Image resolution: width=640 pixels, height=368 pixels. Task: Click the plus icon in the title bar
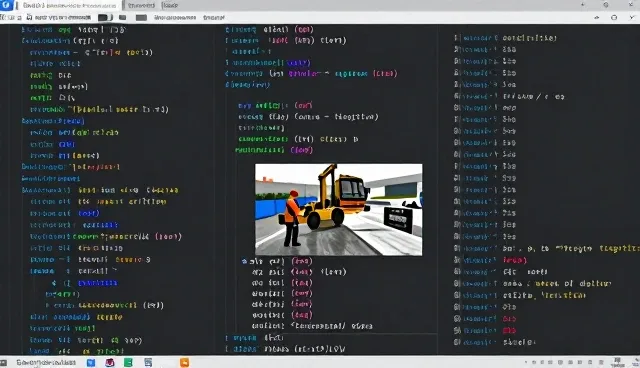click(x=582, y=5)
